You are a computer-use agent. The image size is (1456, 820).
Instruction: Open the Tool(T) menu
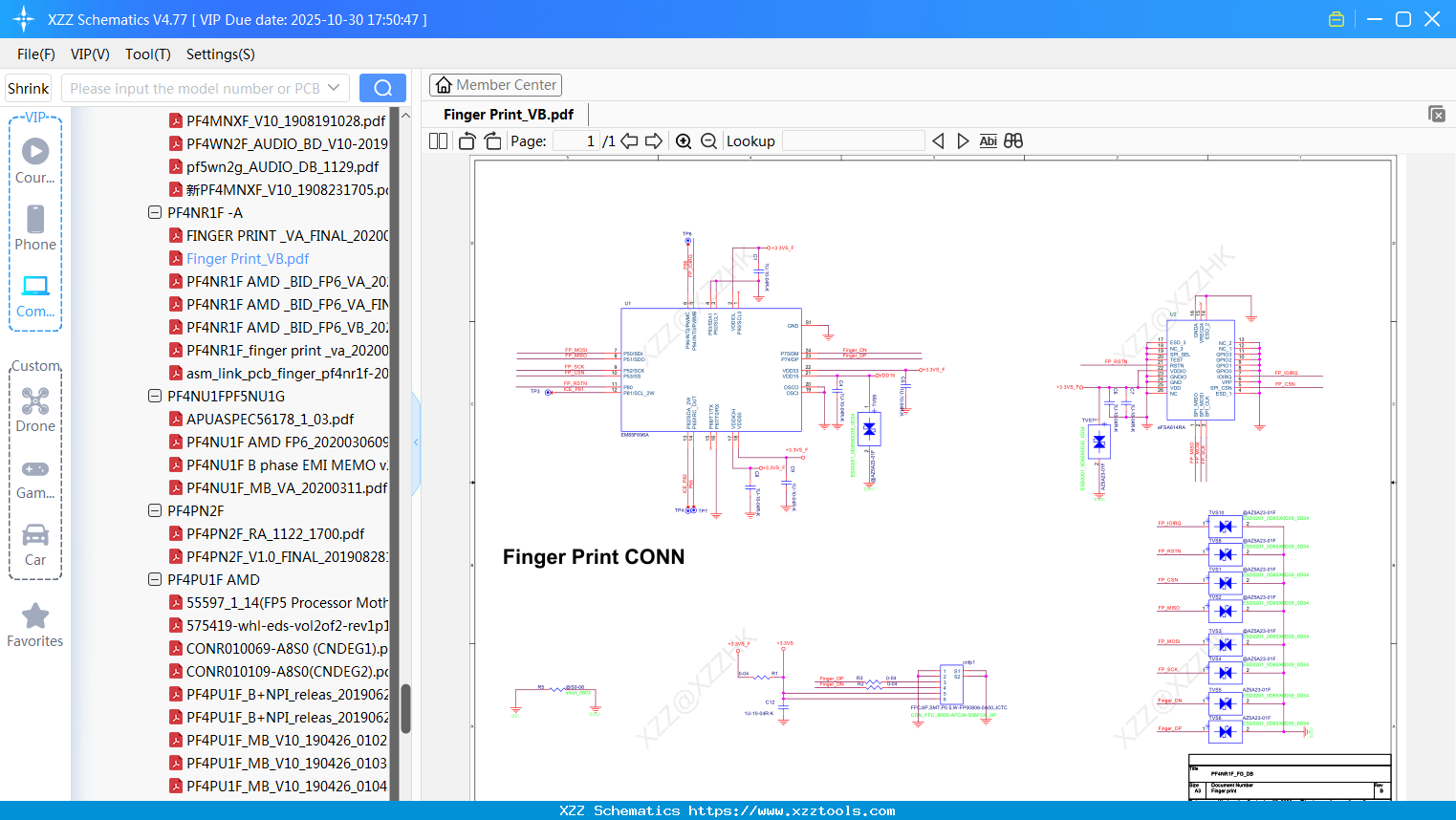coord(147,54)
